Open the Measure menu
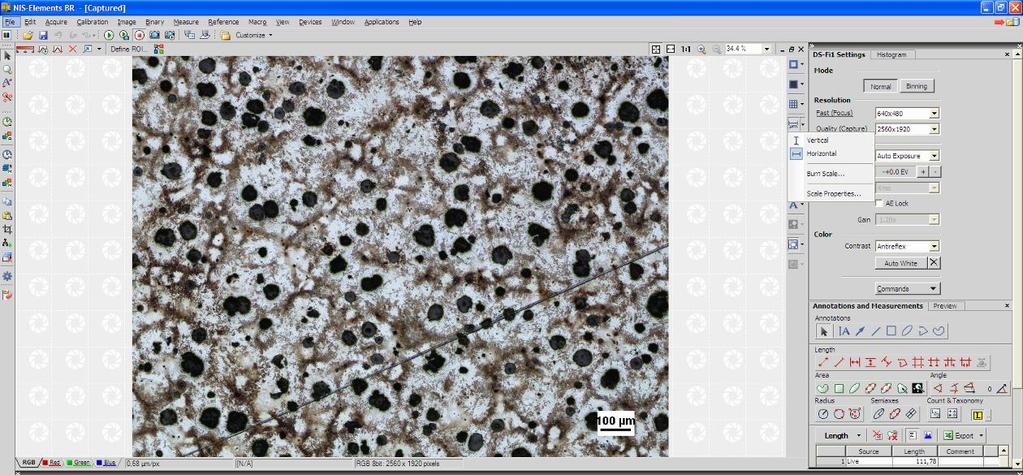 coord(186,22)
